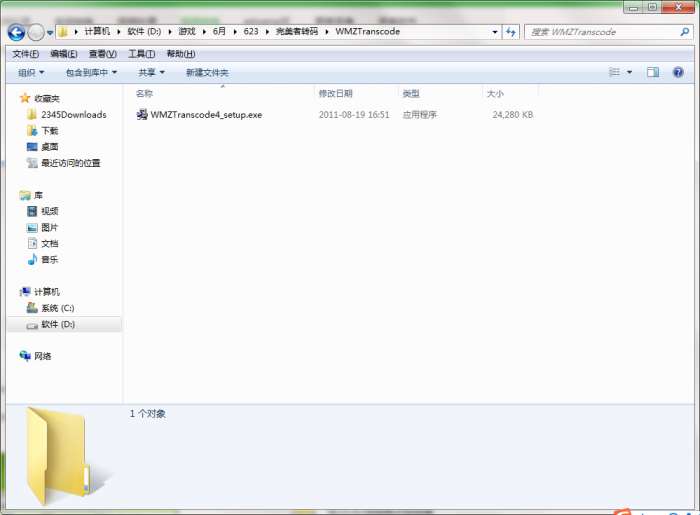Select WMZTranscode4_setup.exe file name
The width and height of the screenshot is (700, 515).
[206, 115]
